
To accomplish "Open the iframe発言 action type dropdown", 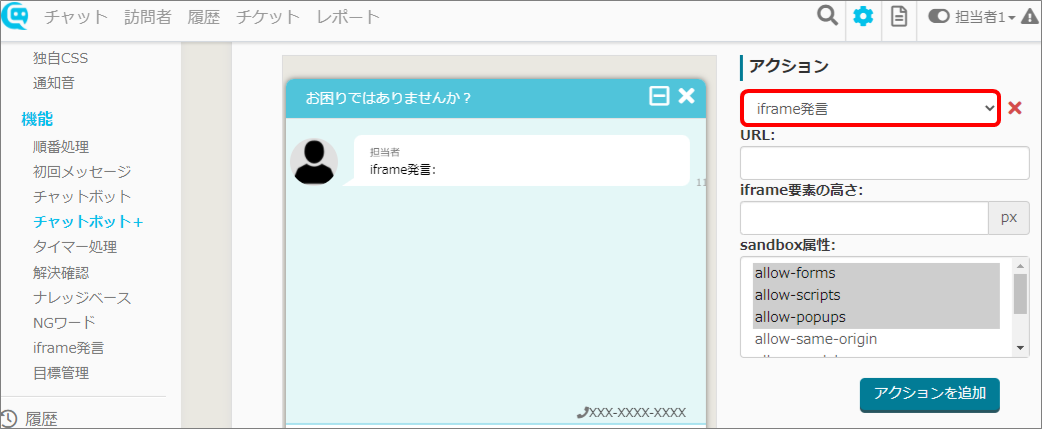I will click(871, 108).
